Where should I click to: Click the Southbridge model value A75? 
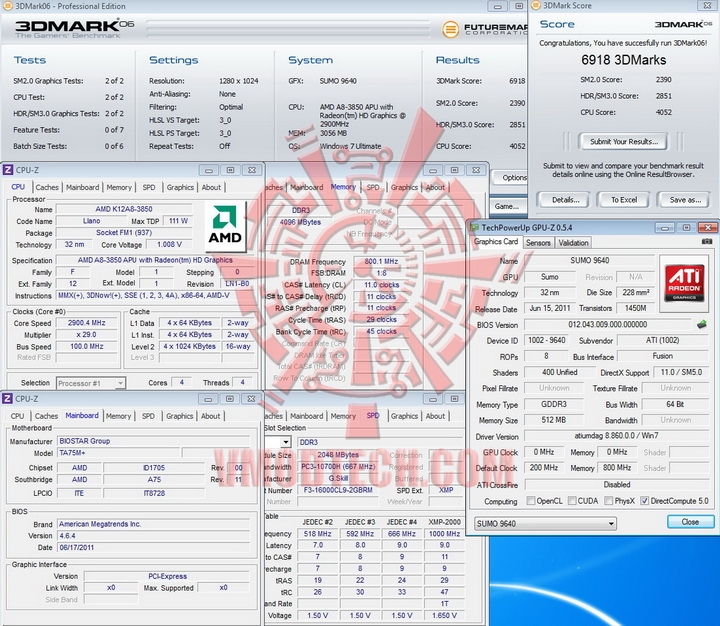point(154,479)
